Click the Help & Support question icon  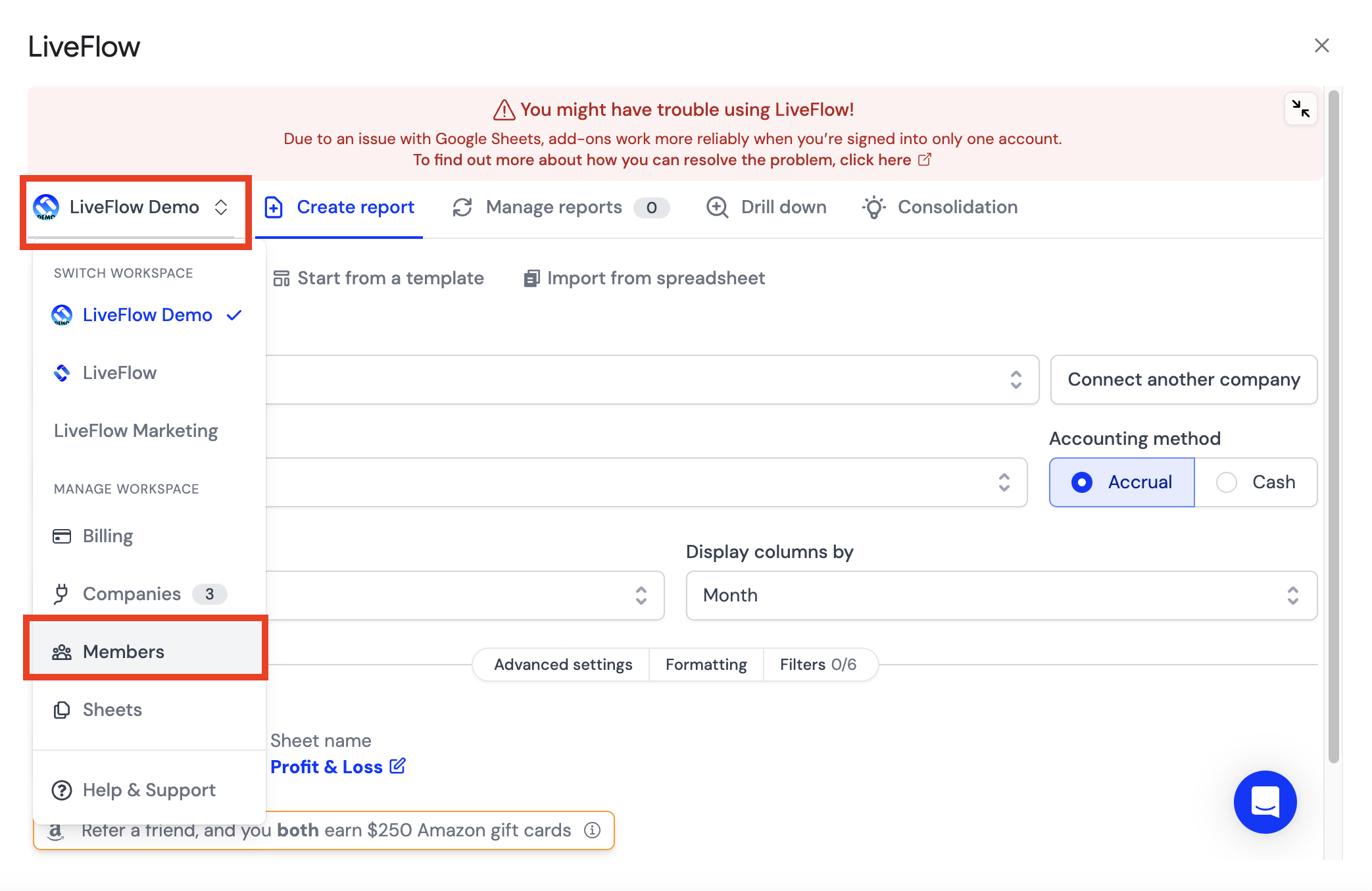pos(62,790)
